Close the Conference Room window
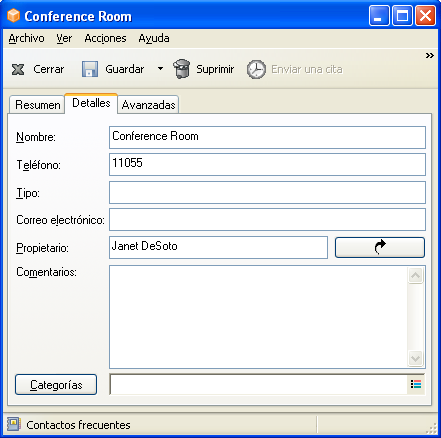The height and width of the screenshot is (438, 441). point(425,15)
